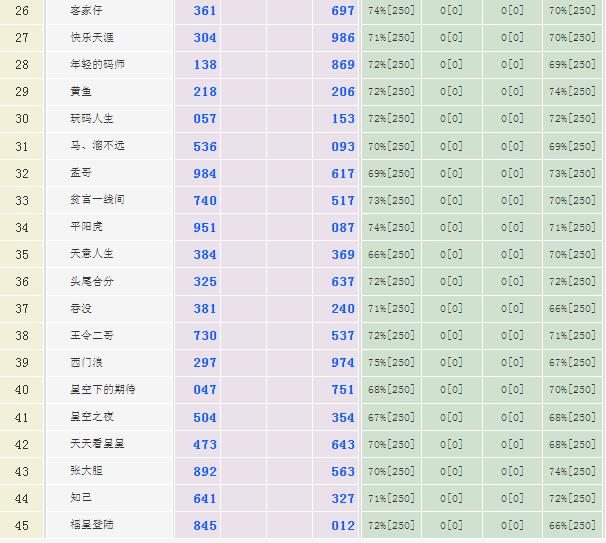
Task: Select row number 40 cell
Action: (22, 390)
